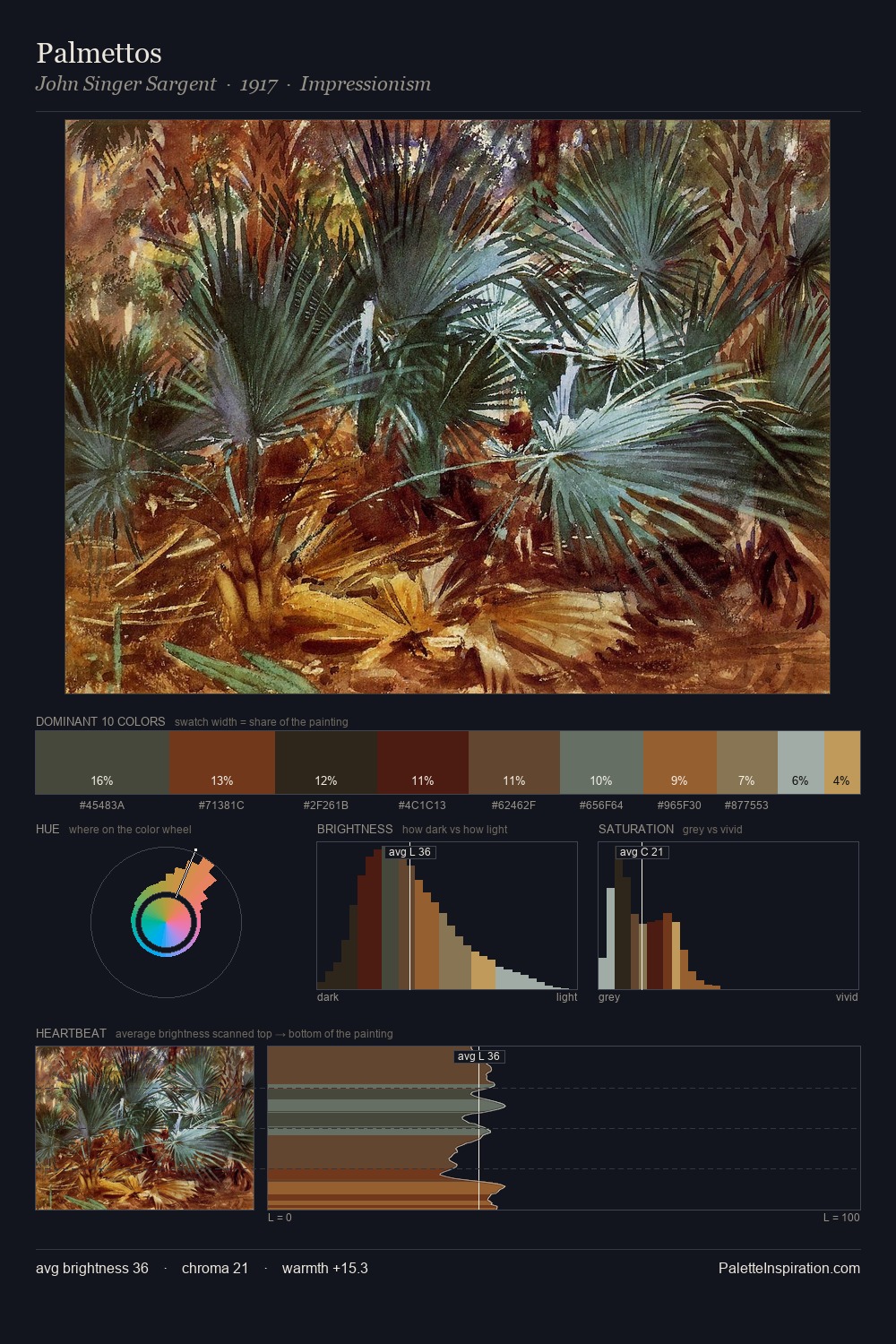Choose the 4% tan swatch
896x1344 pixels.
842,762
